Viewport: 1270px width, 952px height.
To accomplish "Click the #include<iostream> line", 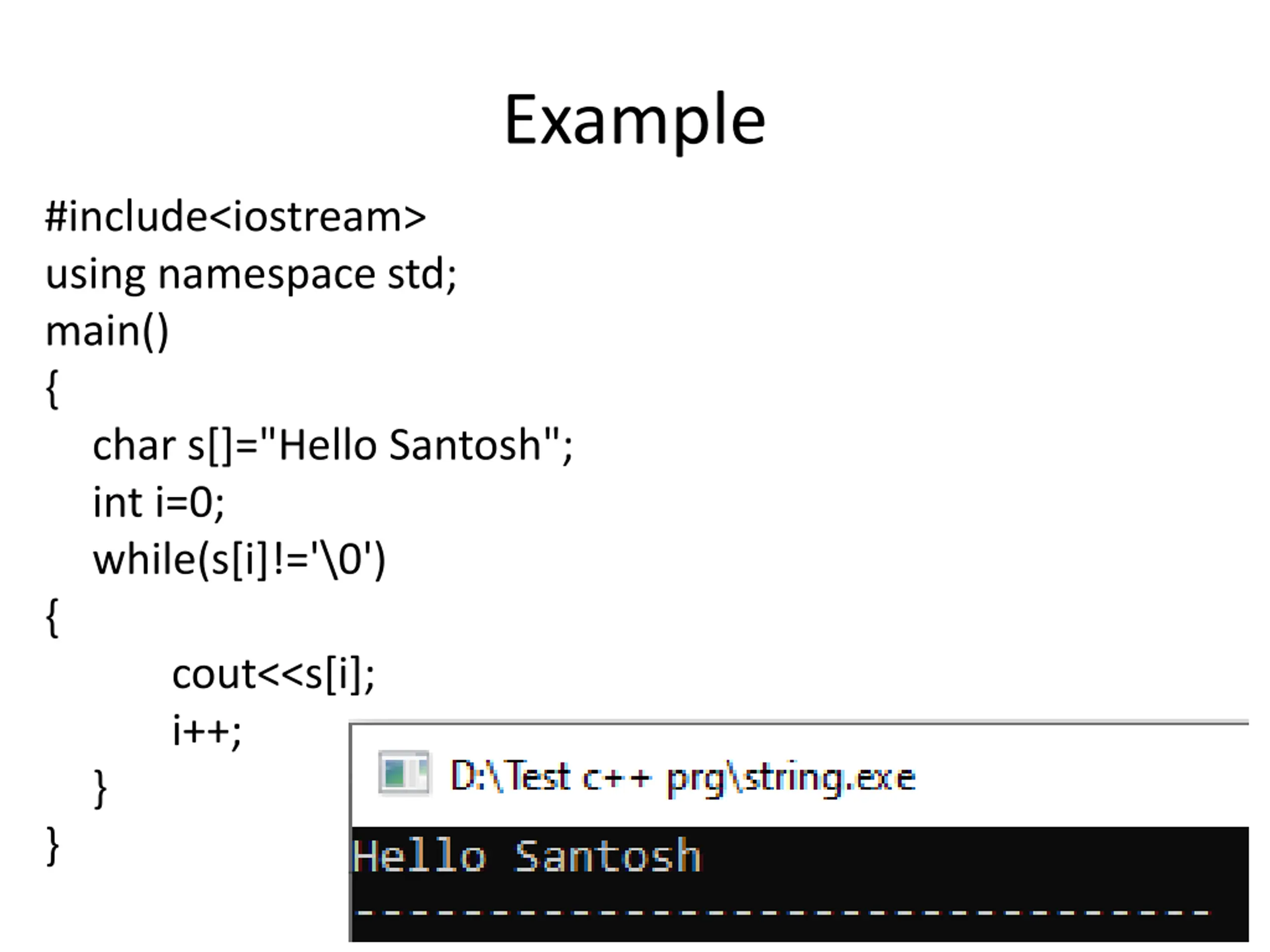I will click(x=236, y=217).
